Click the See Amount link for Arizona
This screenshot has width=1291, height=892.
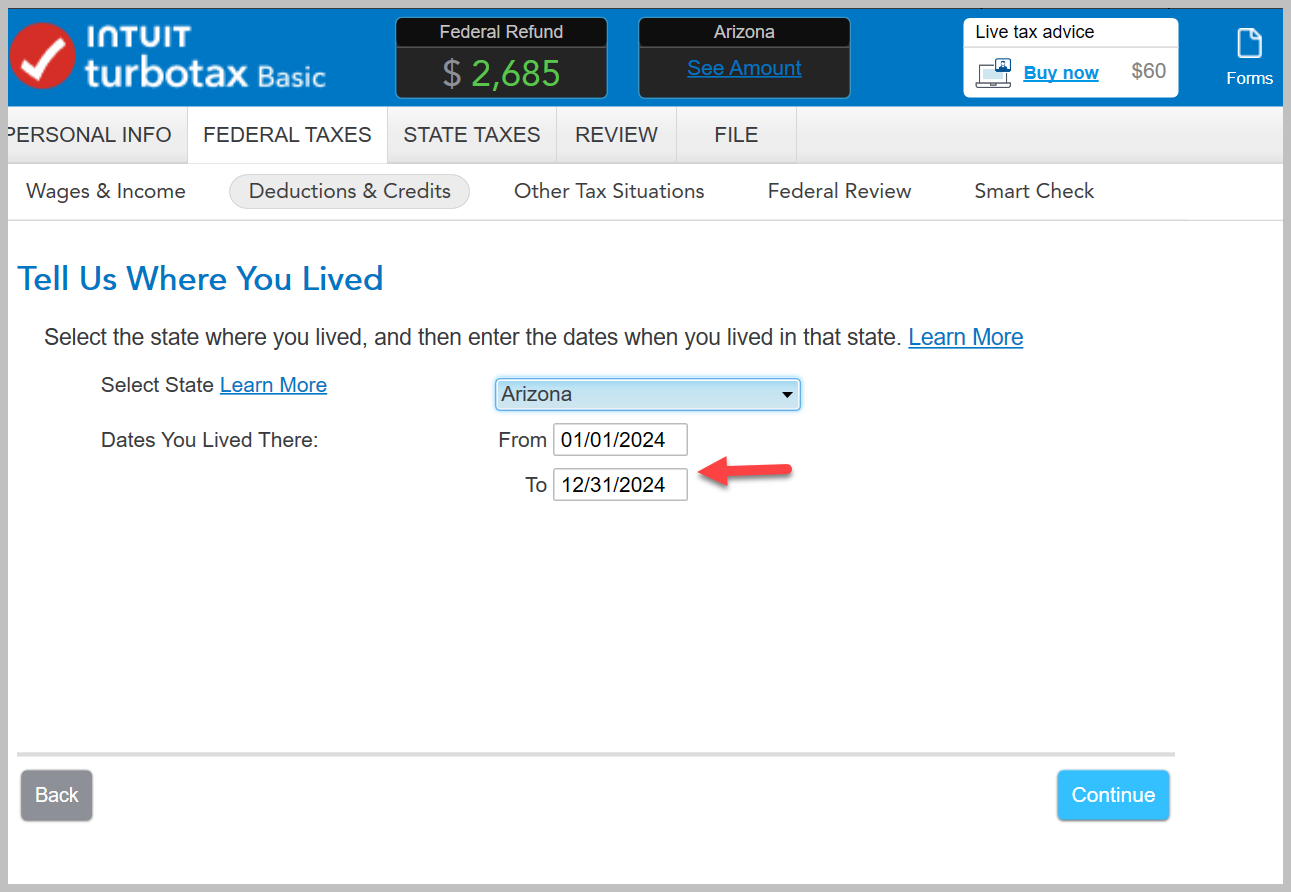744,68
